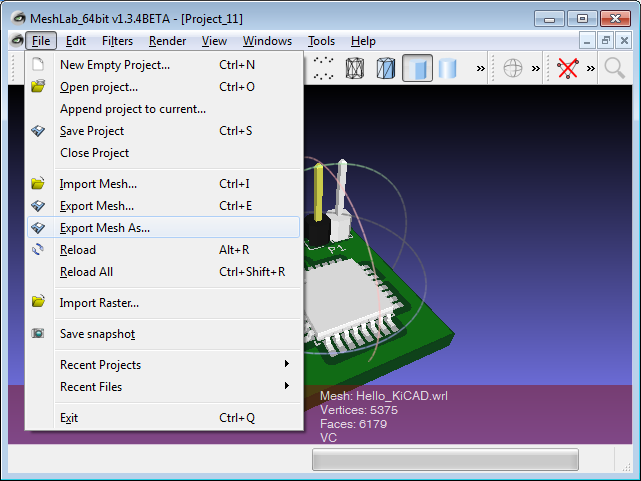Enable Wireframe render mode
The width and height of the screenshot is (641, 481).
pos(354,68)
